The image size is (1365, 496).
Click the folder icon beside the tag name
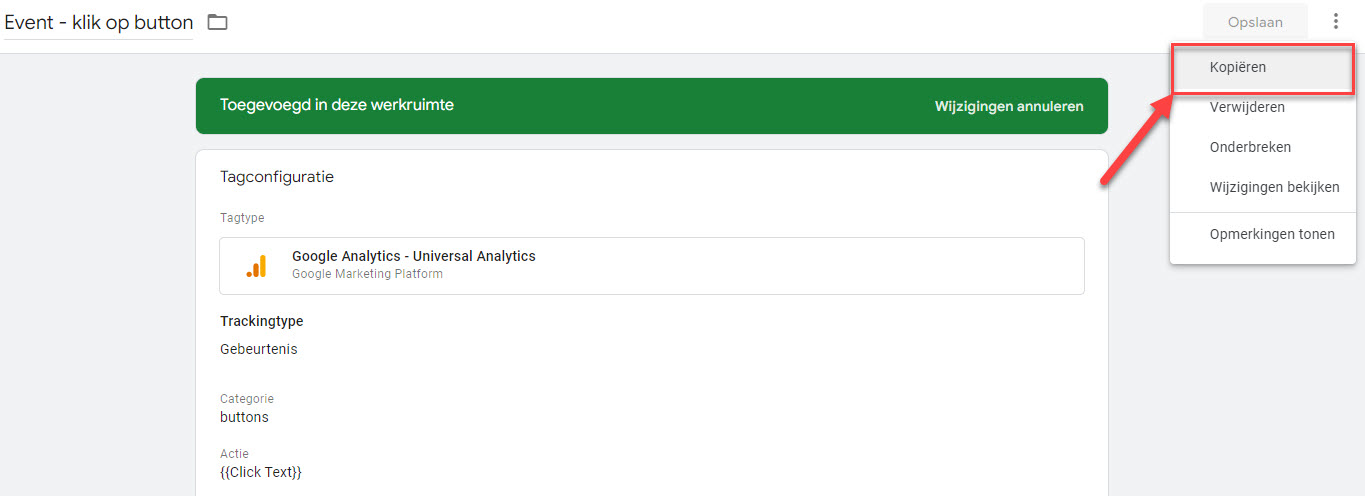217,22
